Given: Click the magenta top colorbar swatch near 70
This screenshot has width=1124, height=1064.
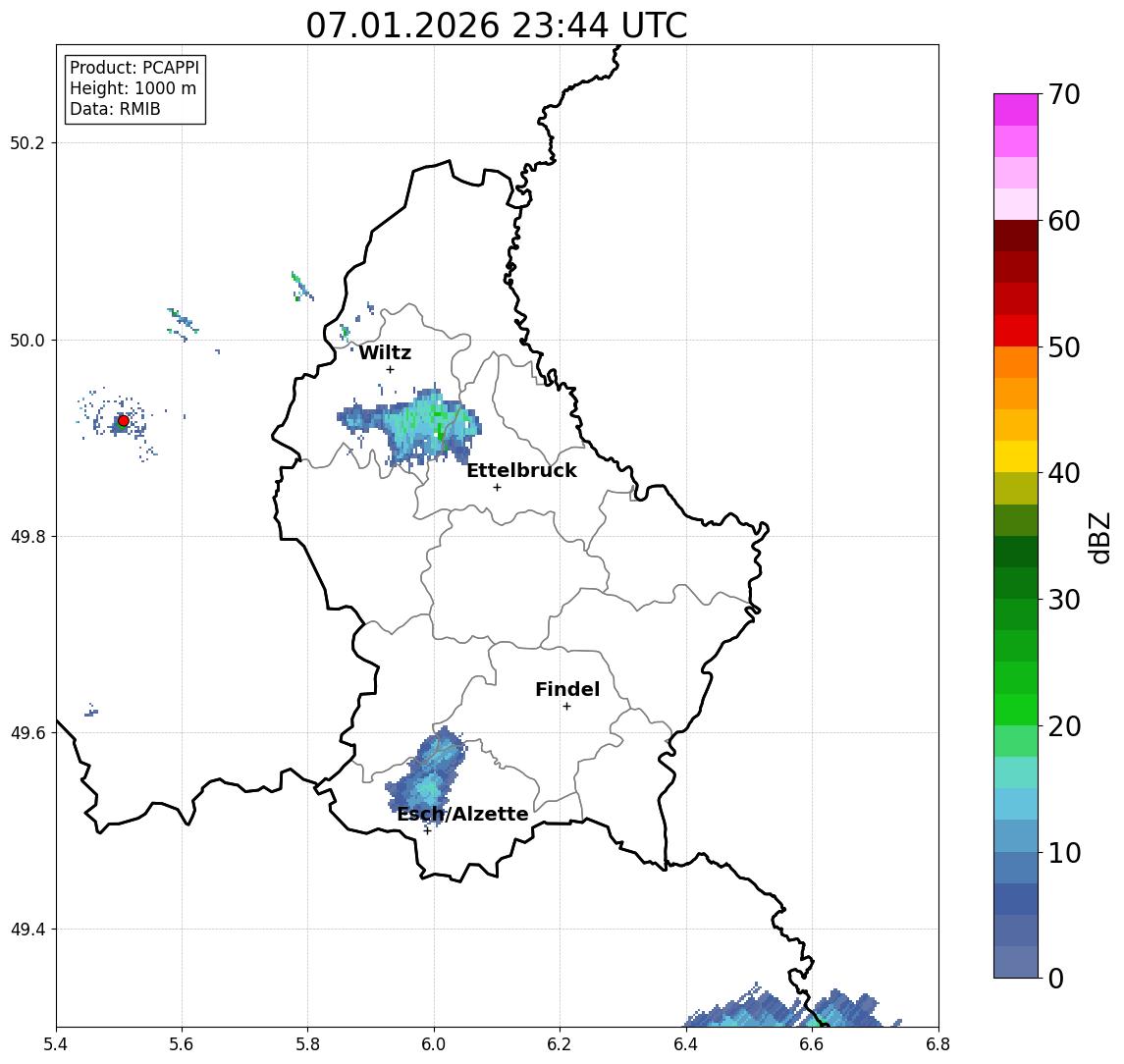Looking at the screenshot, I should tap(1016, 110).
